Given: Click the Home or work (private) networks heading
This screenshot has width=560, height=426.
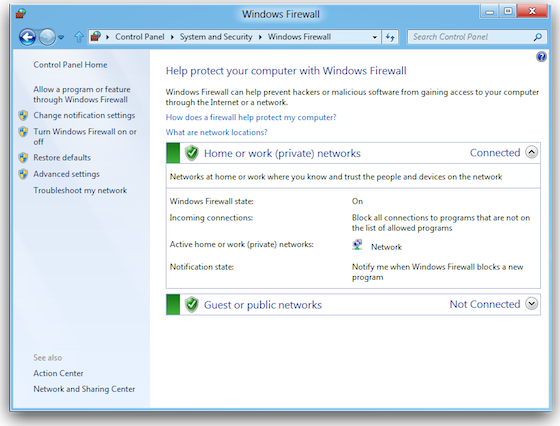Looking at the screenshot, I should 282,153.
